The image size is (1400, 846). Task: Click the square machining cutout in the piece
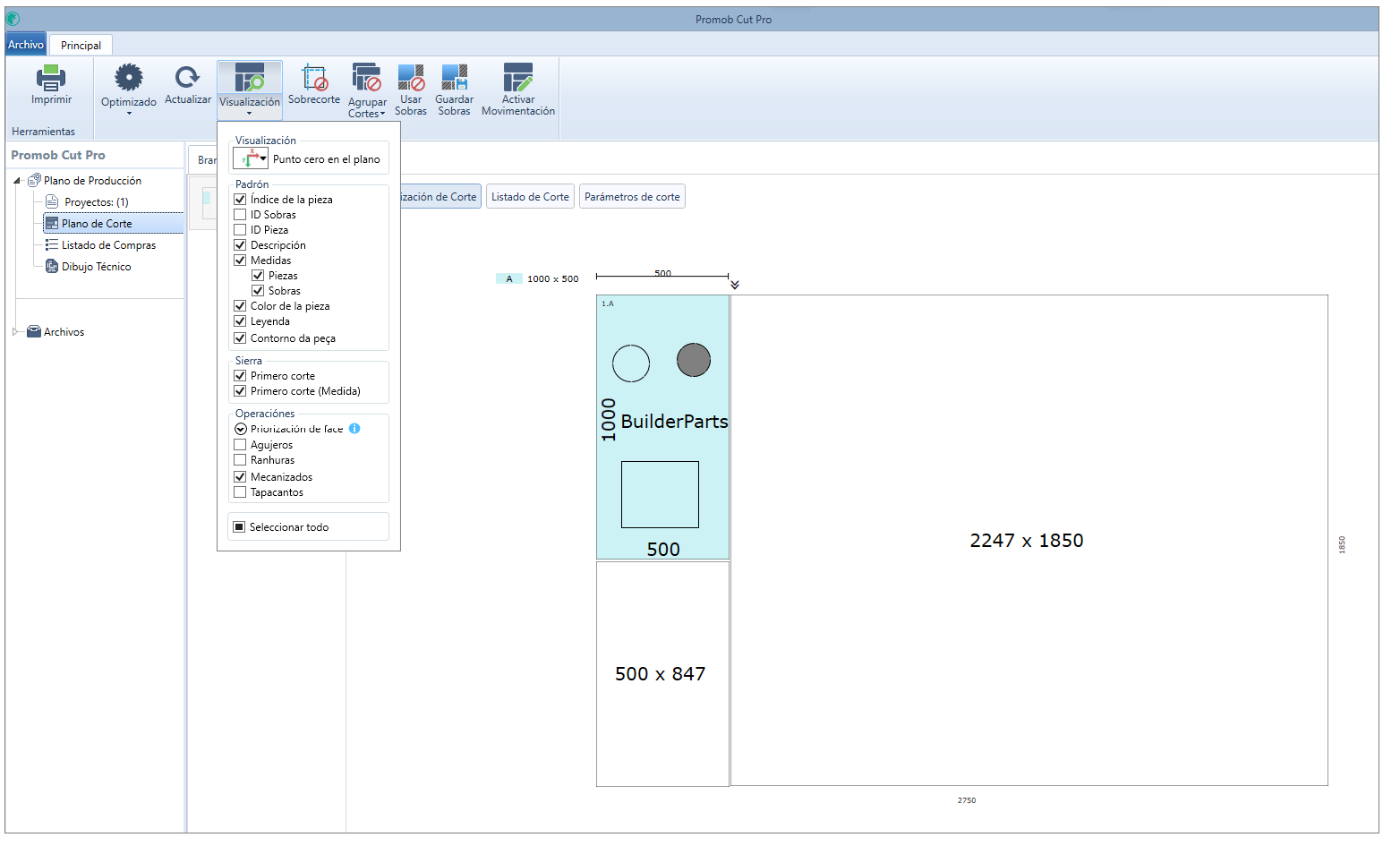pyautogui.click(x=660, y=494)
